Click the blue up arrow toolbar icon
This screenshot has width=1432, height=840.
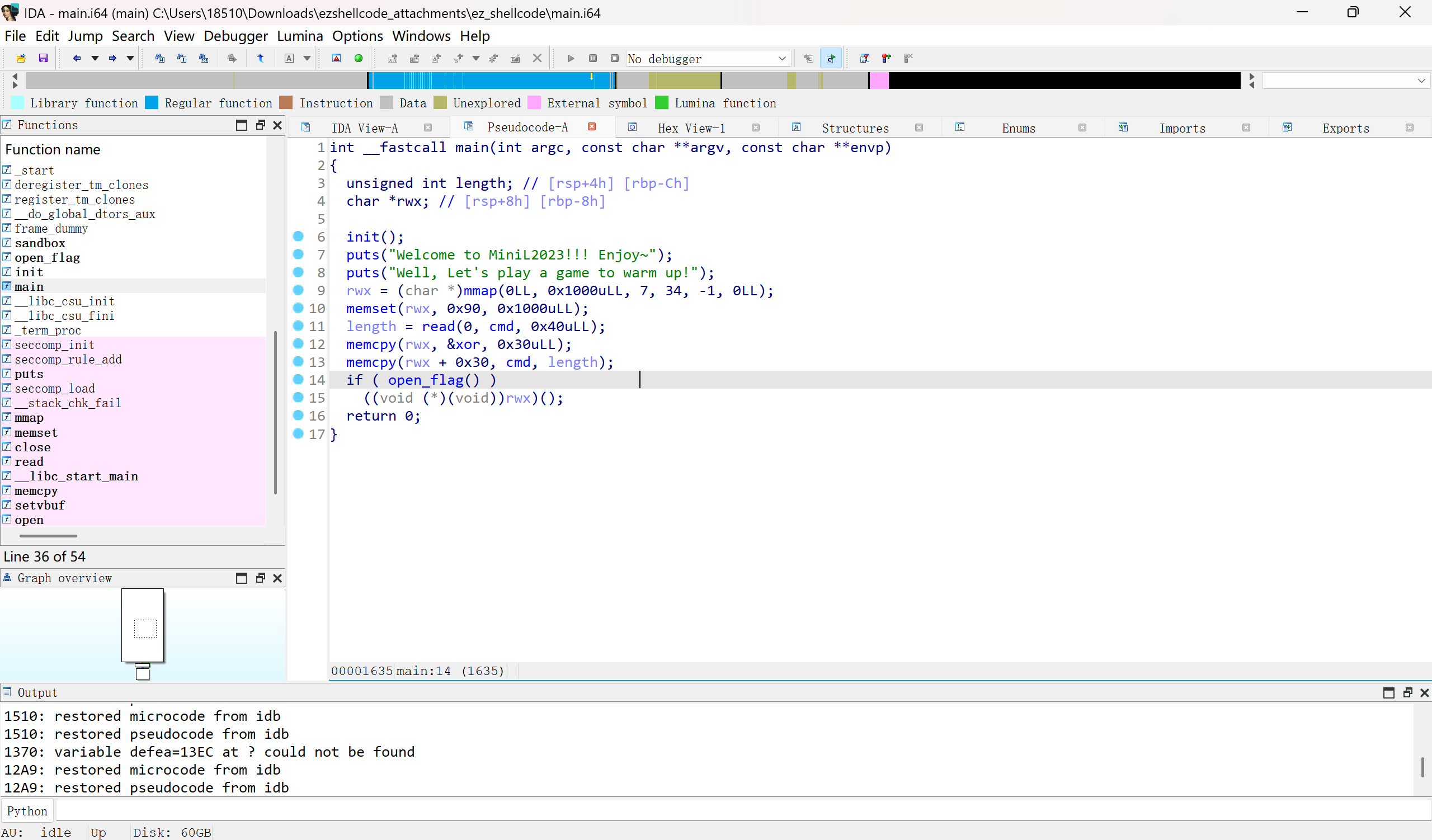click(260, 59)
